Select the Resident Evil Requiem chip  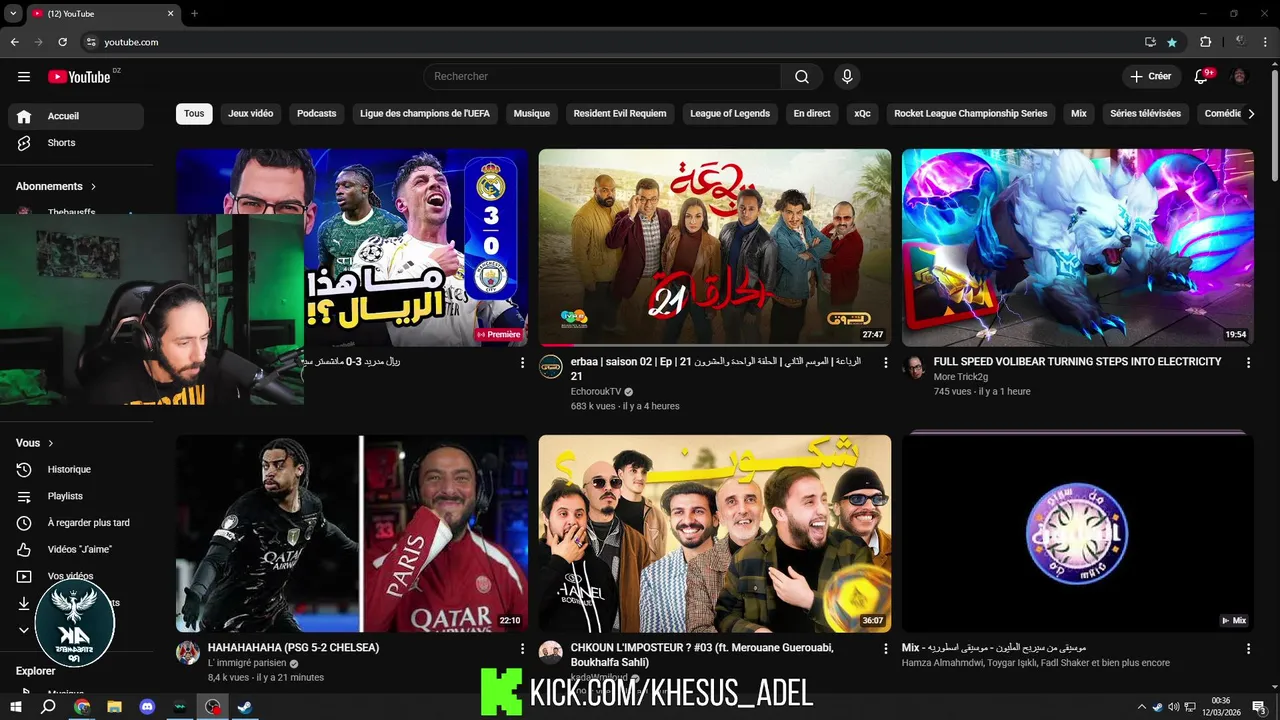620,114
